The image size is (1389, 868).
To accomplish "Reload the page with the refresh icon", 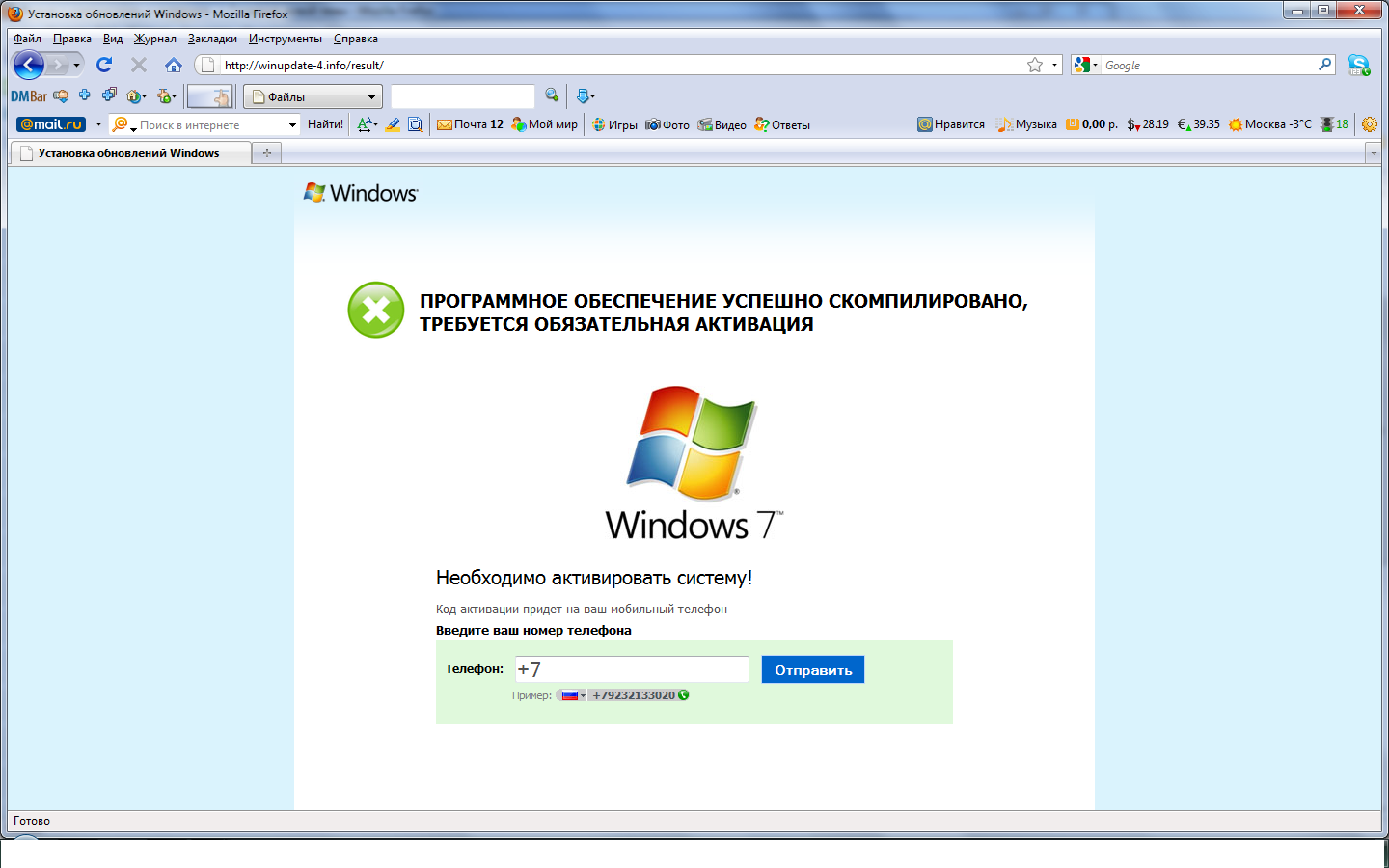I will tap(104, 65).
